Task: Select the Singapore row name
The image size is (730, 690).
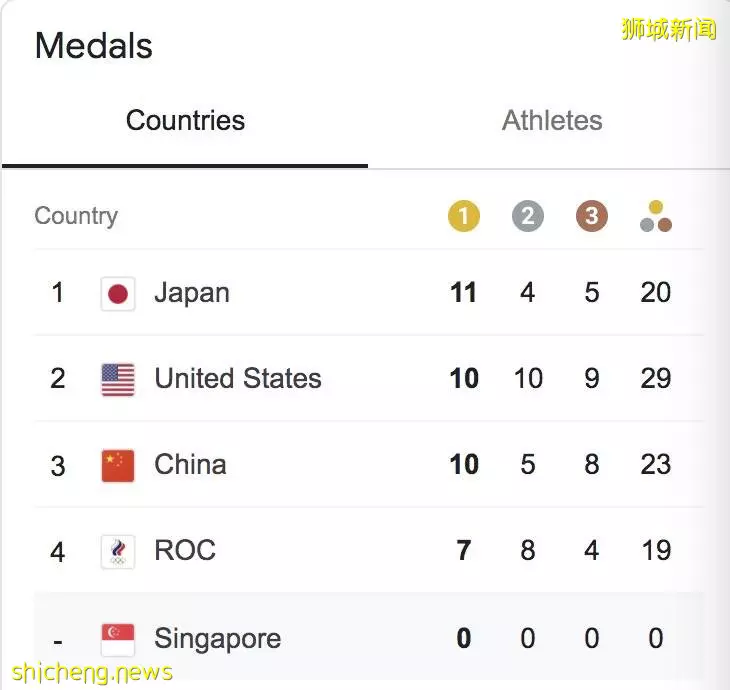Action: [217, 639]
